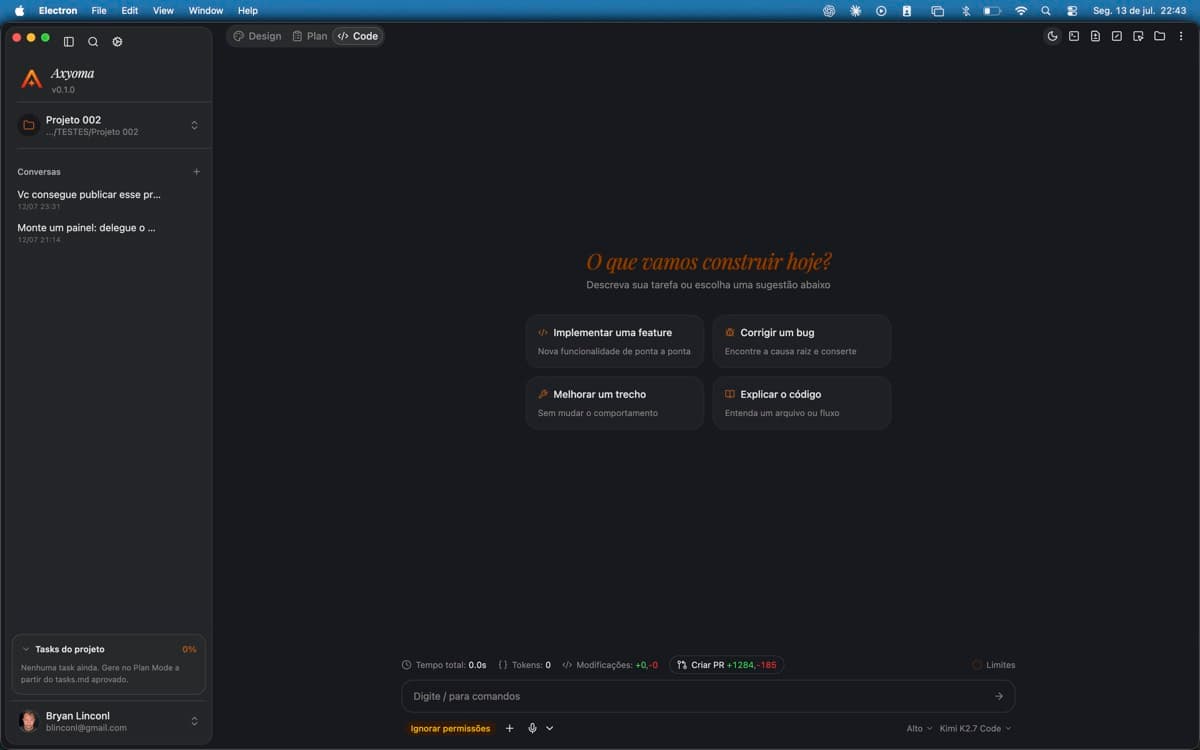Click the Tokens braces indicator
This screenshot has height=750, width=1200.
click(x=524, y=665)
